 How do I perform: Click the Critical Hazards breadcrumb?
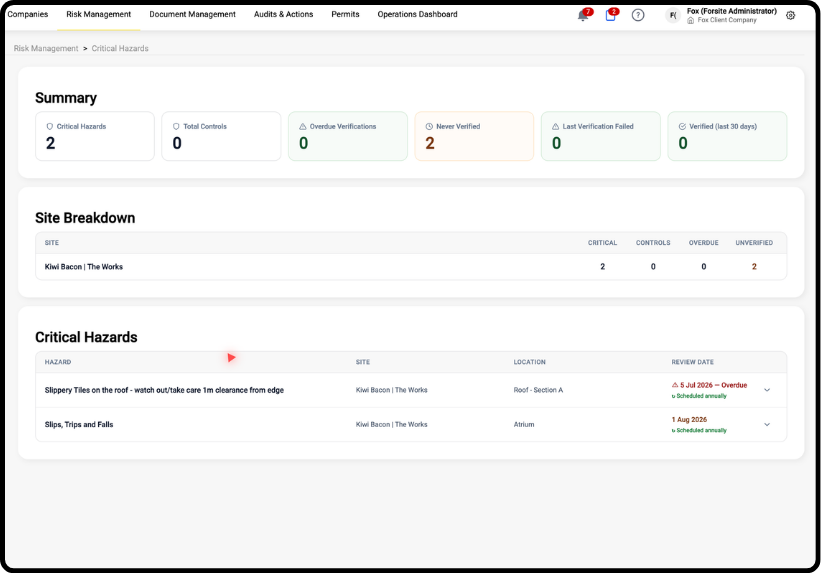120,48
